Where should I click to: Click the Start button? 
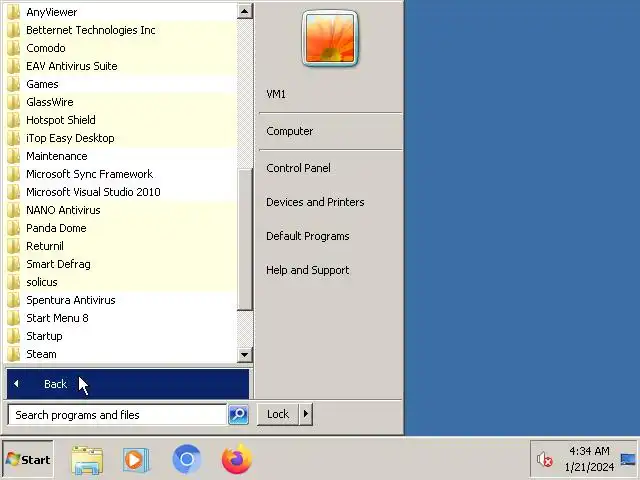click(x=28, y=460)
